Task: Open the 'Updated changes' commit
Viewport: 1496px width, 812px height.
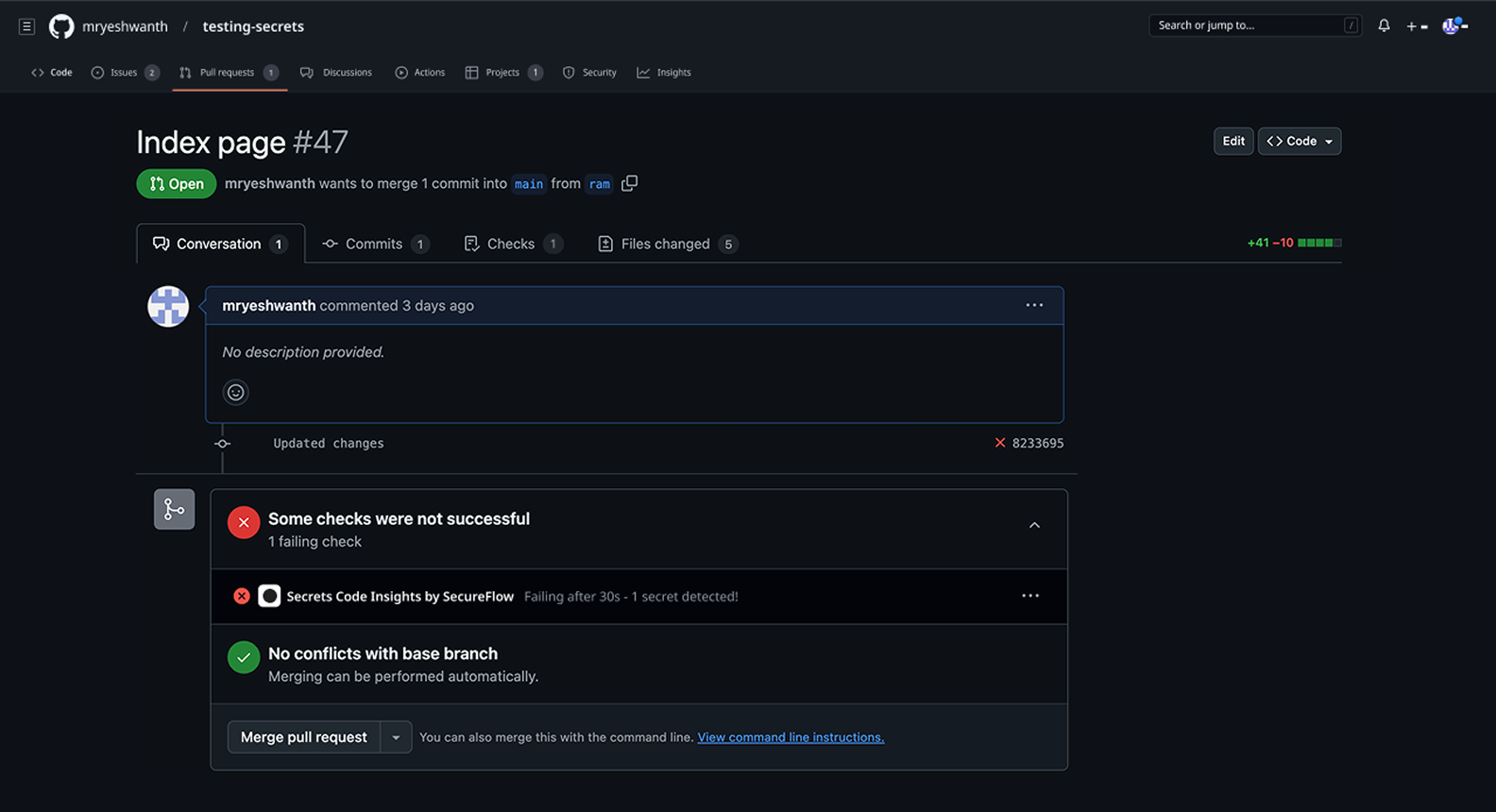Action: click(329, 443)
